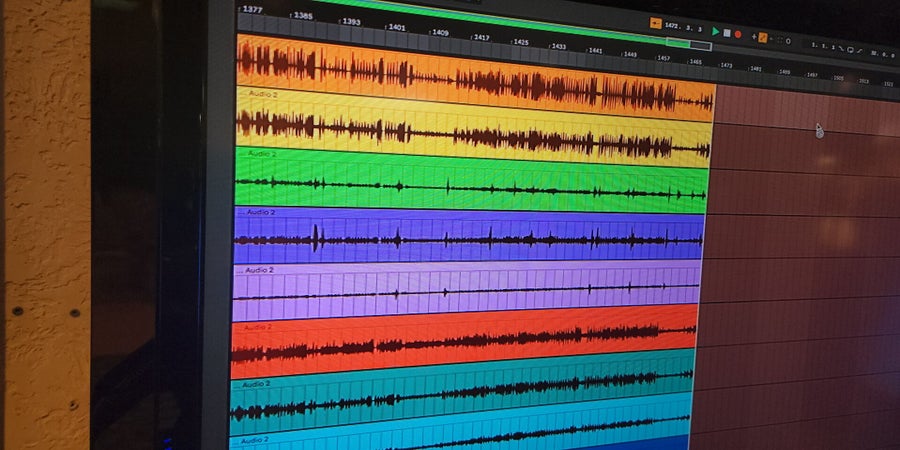
Task: Click ruler marker 1441
Action: (595, 51)
